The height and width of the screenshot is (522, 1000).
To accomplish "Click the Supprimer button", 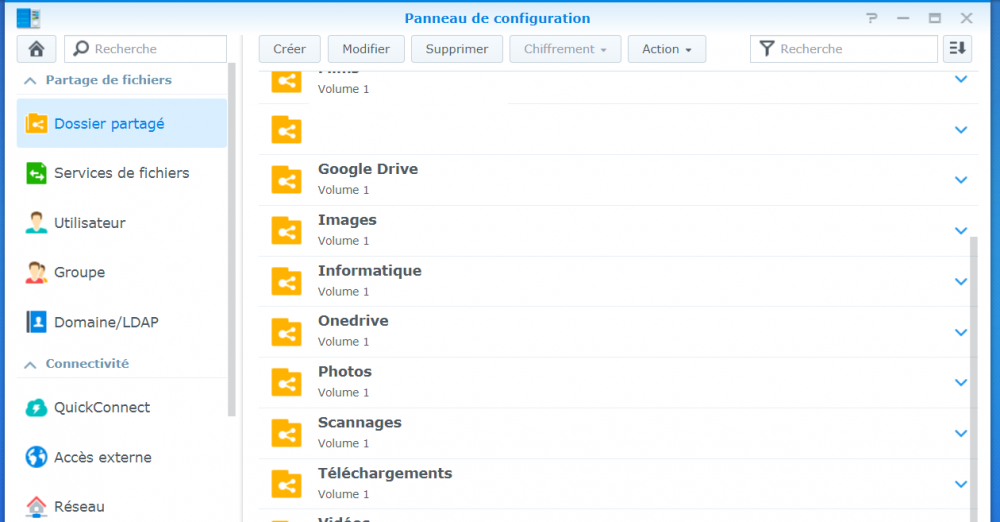I will point(457,49).
